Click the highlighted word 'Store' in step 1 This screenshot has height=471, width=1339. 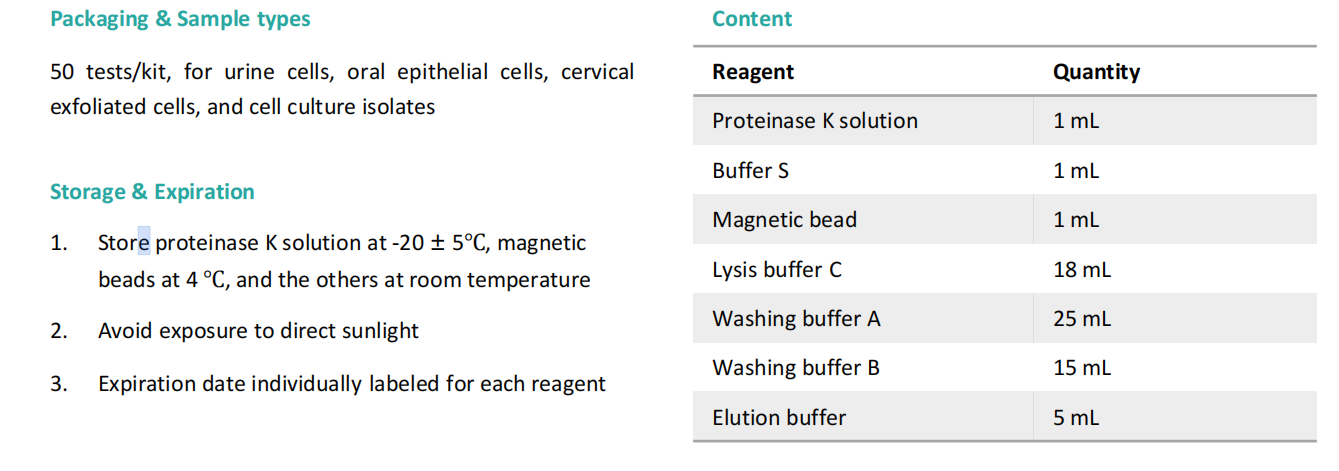pos(124,243)
